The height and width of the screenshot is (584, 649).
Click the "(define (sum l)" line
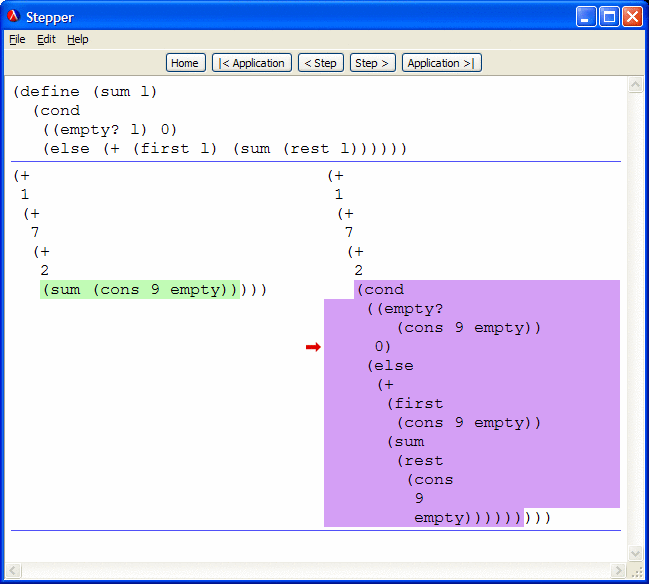85,91
